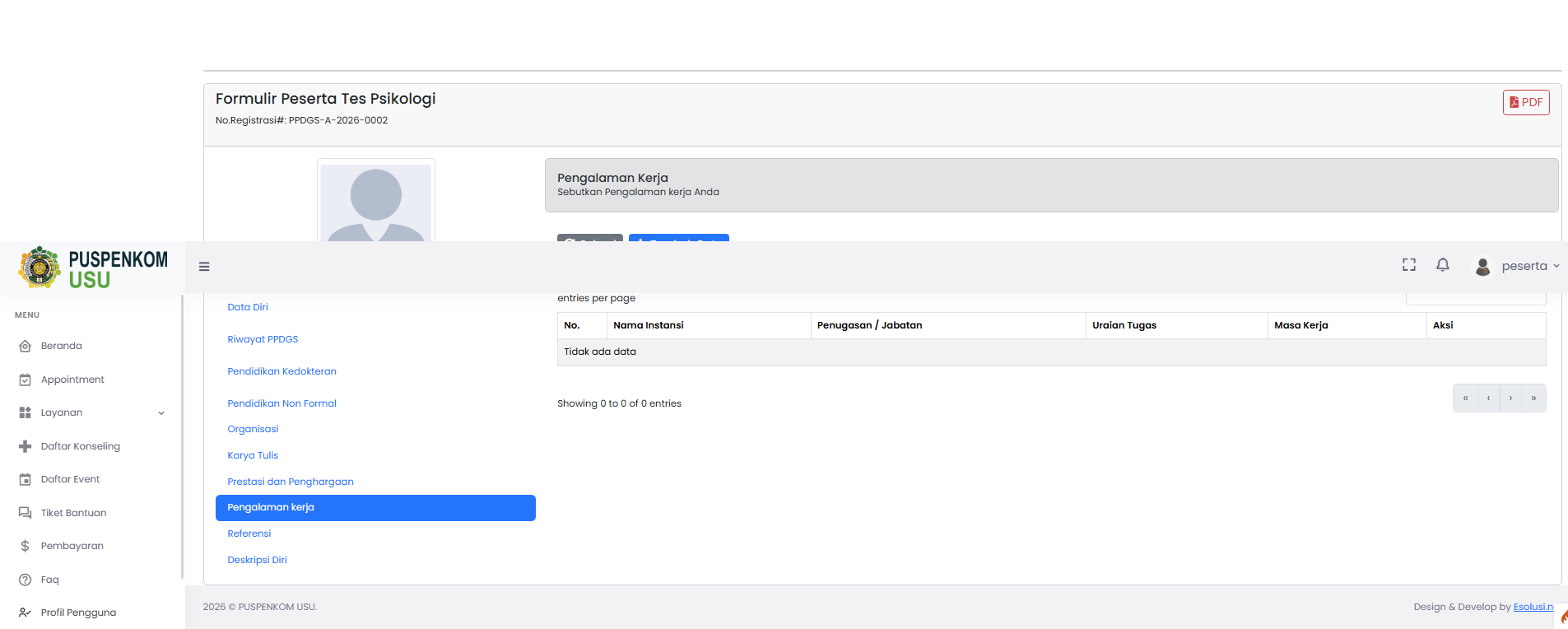Click the Tidak ada data row

tap(1051, 352)
